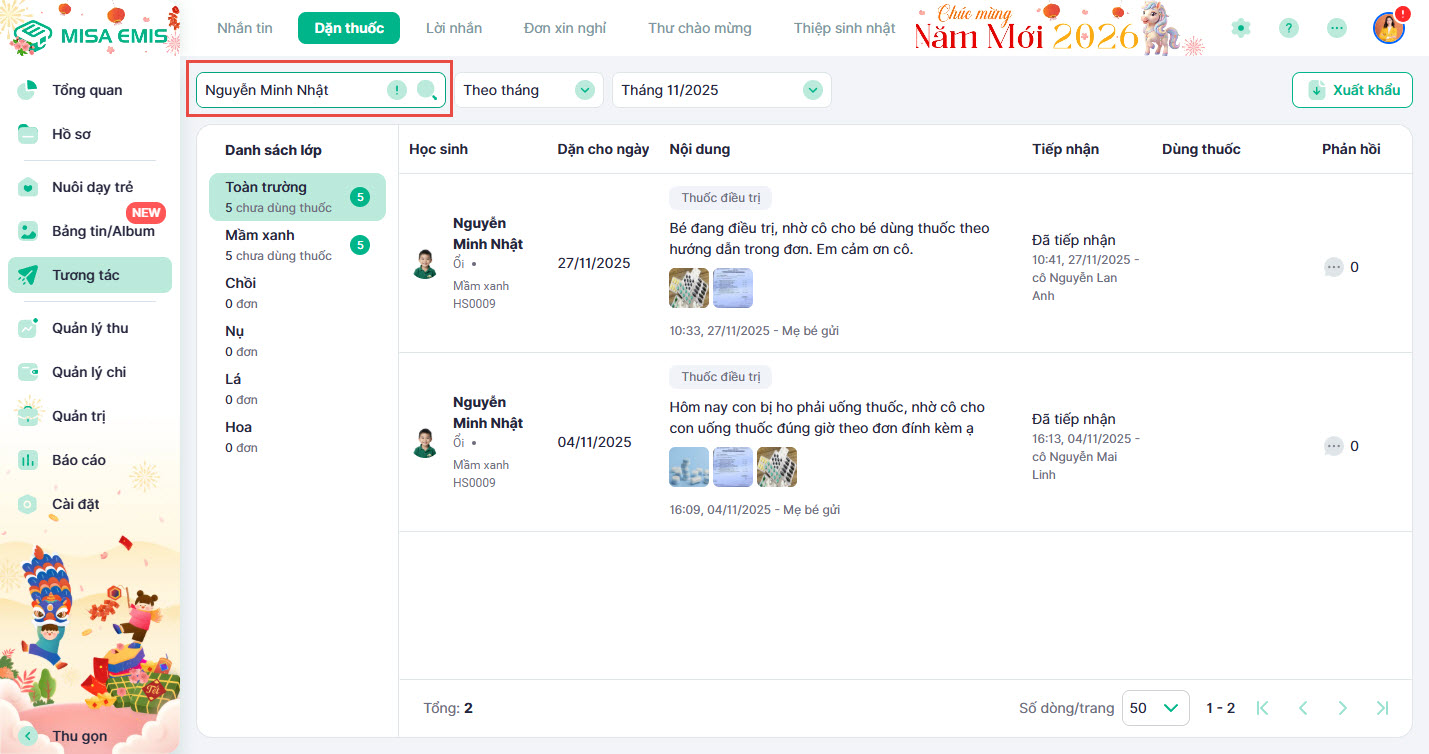Open first medicine photo thumbnail of 04/11/2025 entry
This screenshot has width=1429, height=754.
pyautogui.click(x=688, y=467)
